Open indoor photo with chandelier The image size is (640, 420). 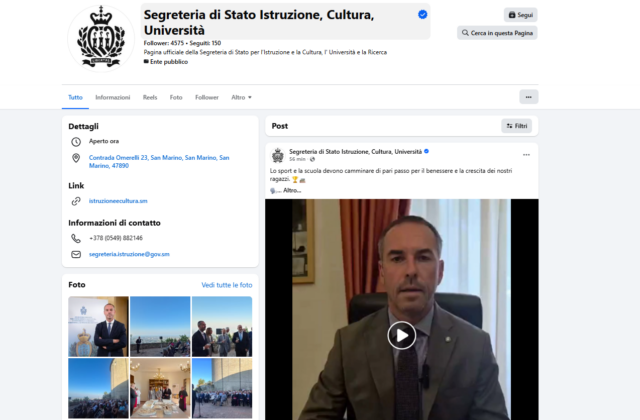[x=160, y=388]
